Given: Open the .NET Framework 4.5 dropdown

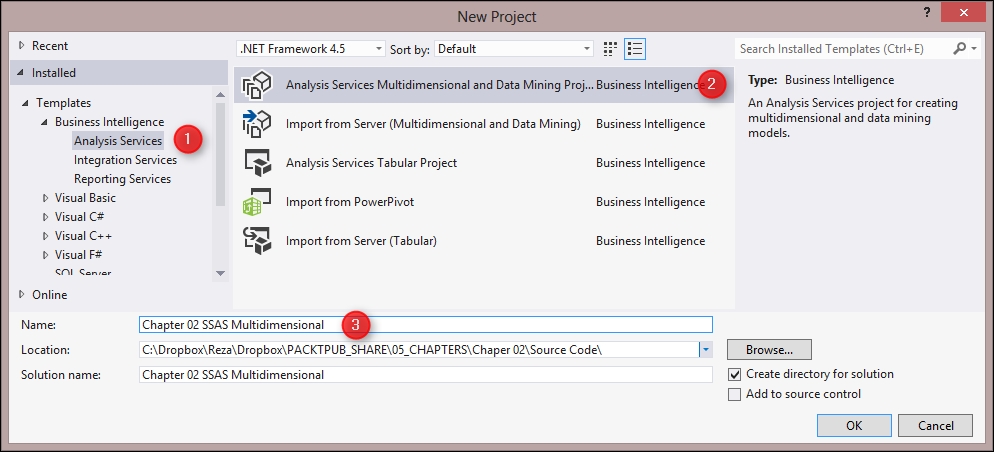Looking at the screenshot, I should (x=311, y=49).
